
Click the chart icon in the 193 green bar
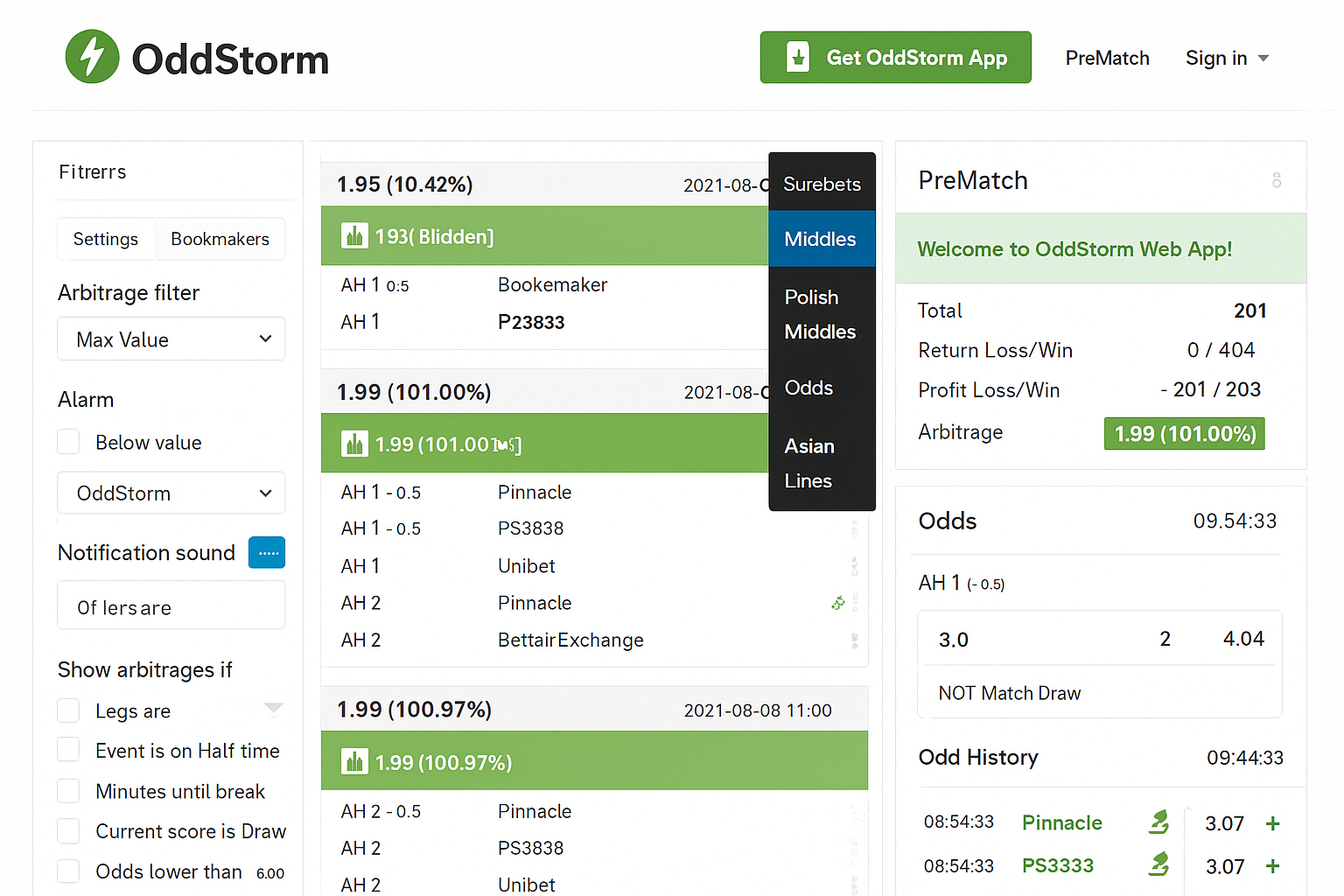(x=354, y=236)
